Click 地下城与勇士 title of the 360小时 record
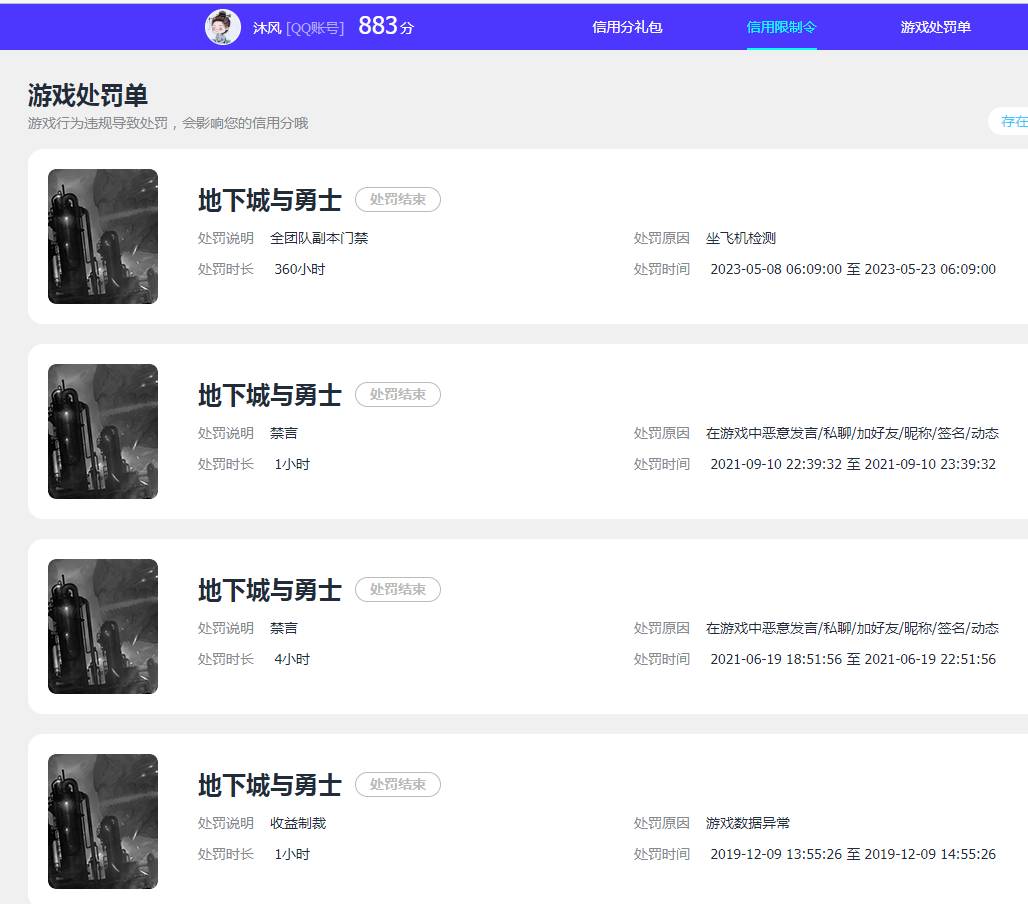 (270, 200)
